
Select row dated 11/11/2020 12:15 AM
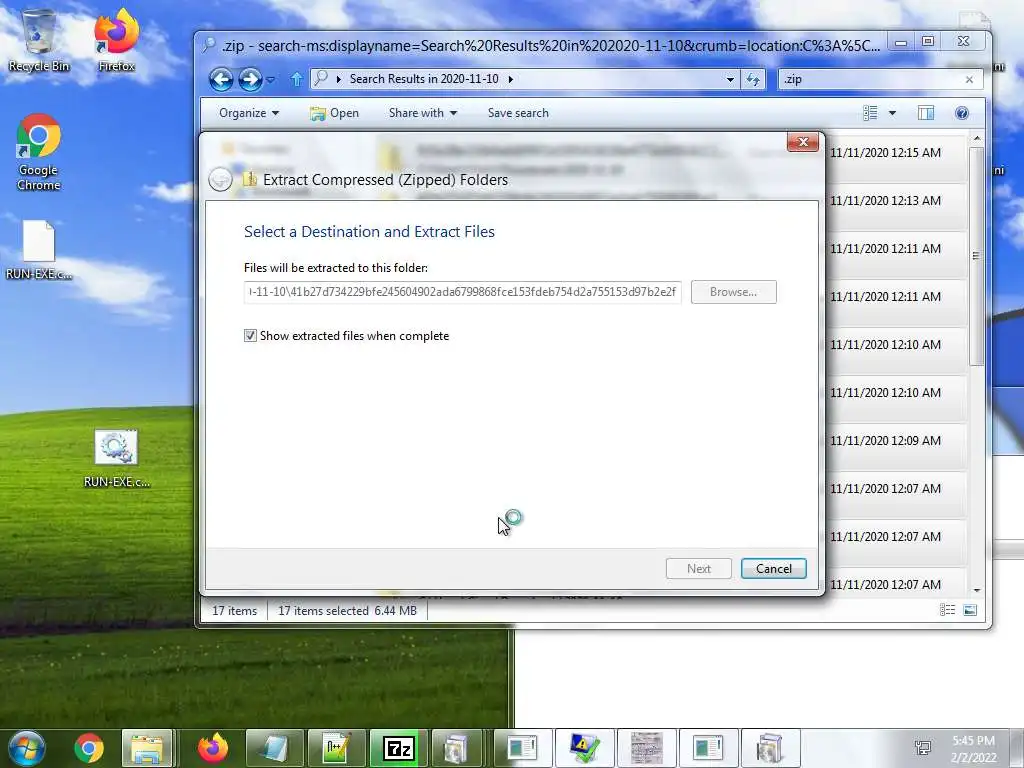(895, 157)
